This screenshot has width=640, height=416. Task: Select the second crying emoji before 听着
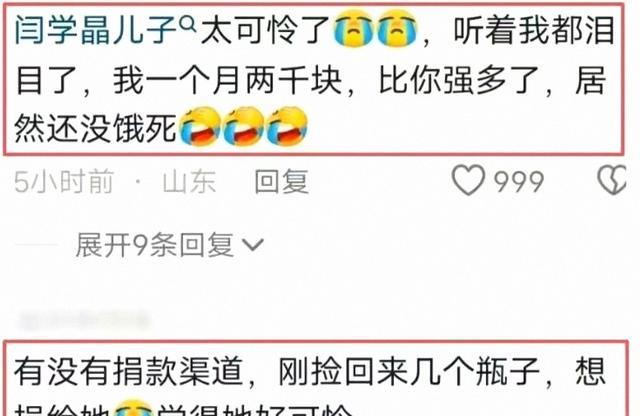pyautogui.click(x=397, y=29)
